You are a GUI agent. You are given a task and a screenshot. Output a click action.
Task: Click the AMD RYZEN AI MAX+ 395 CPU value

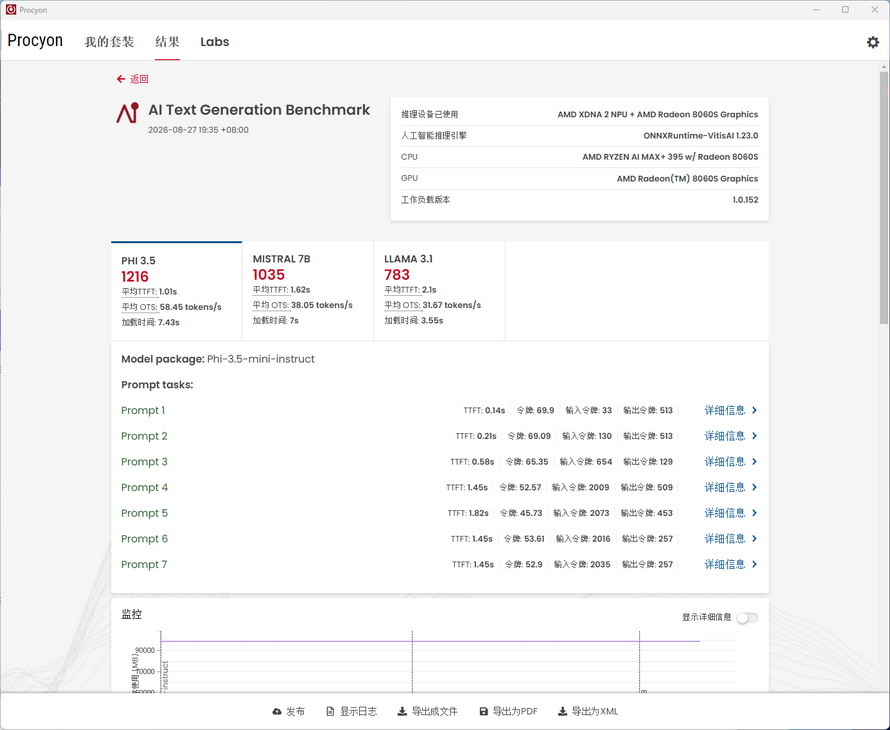pos(670,157)
